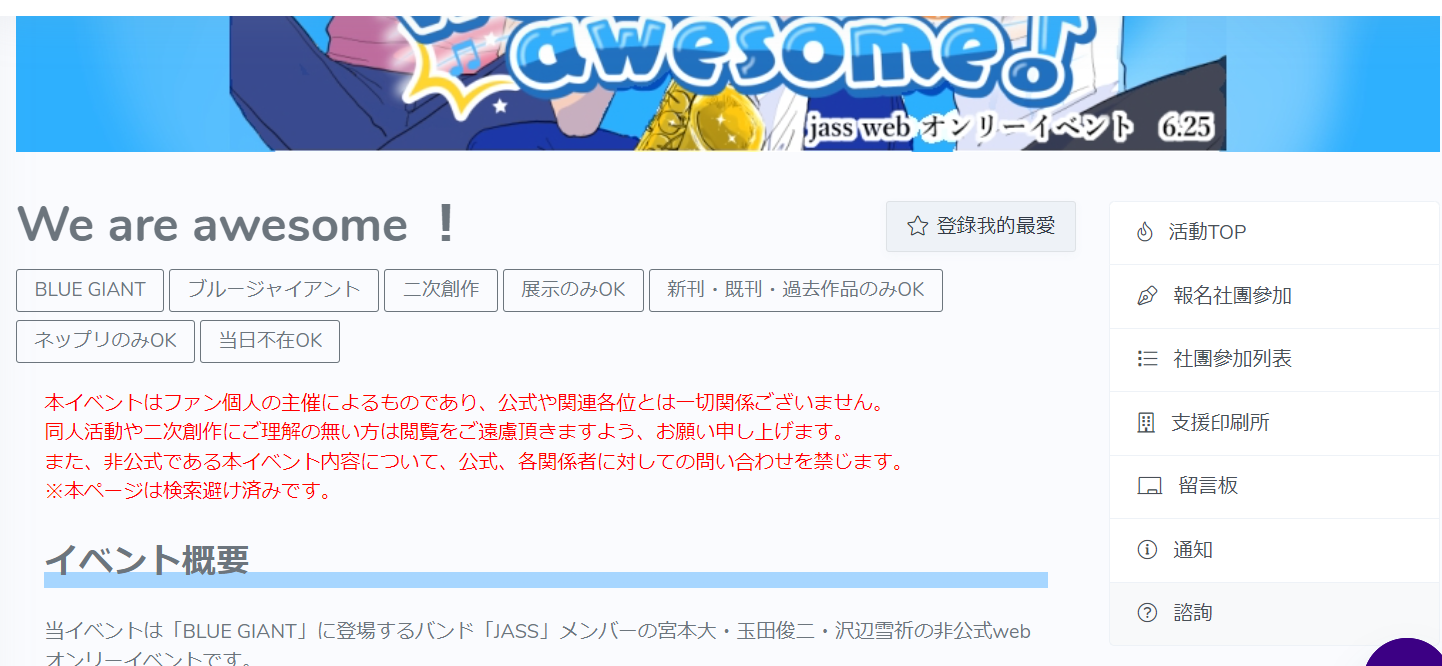This screenshot has width=1442, height=666.
Task: Select the ネップリのみOK tag
Action: 105,341
